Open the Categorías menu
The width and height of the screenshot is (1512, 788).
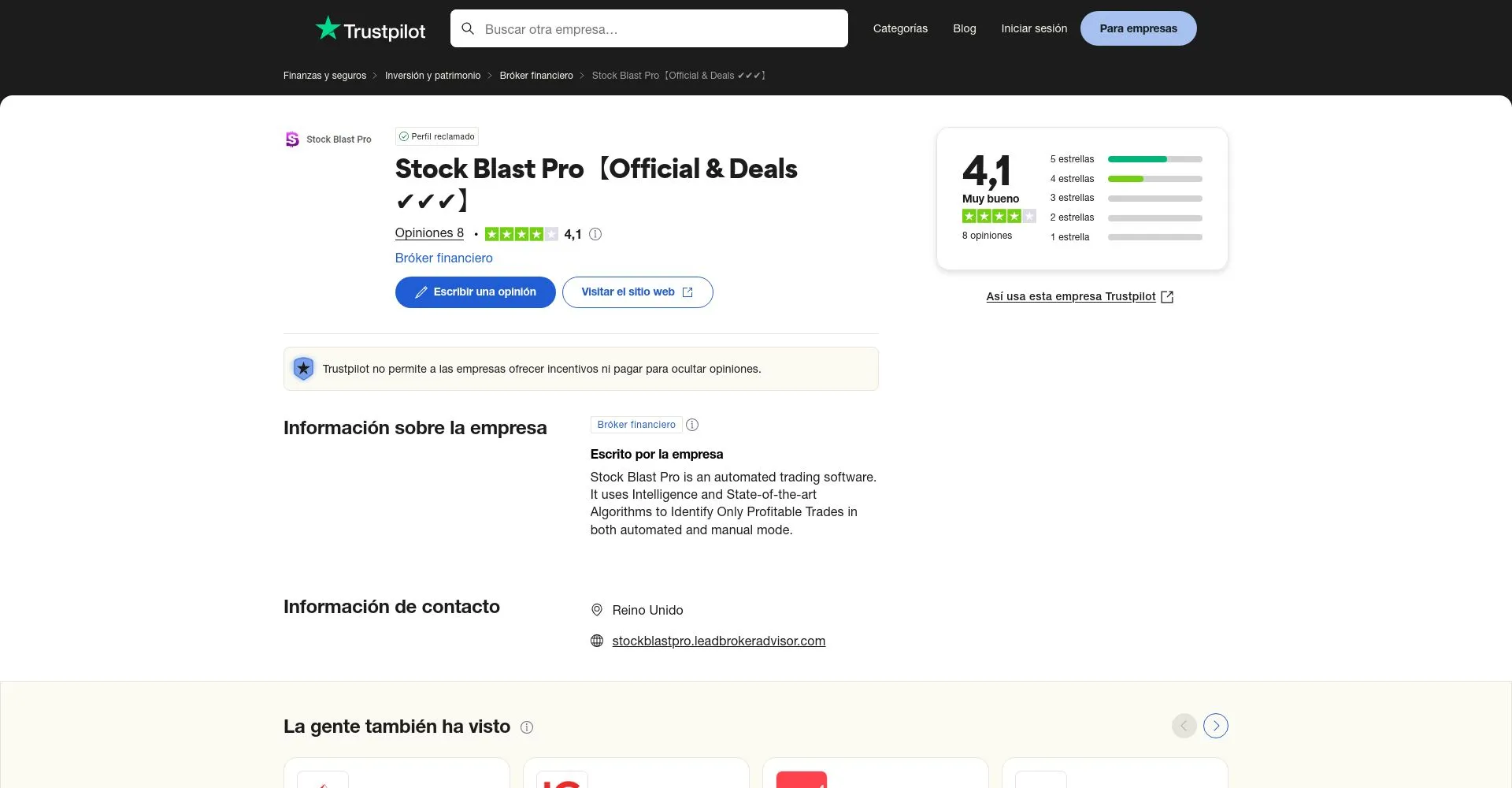point(900,28)
